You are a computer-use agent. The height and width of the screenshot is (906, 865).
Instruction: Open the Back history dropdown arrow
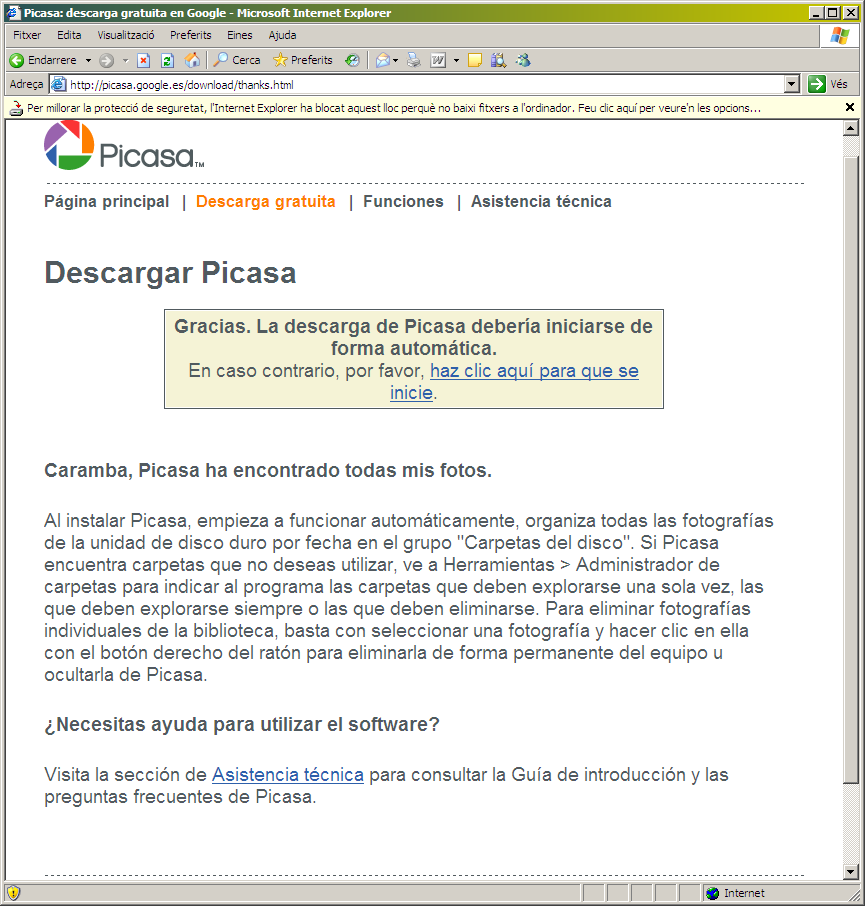88,60
